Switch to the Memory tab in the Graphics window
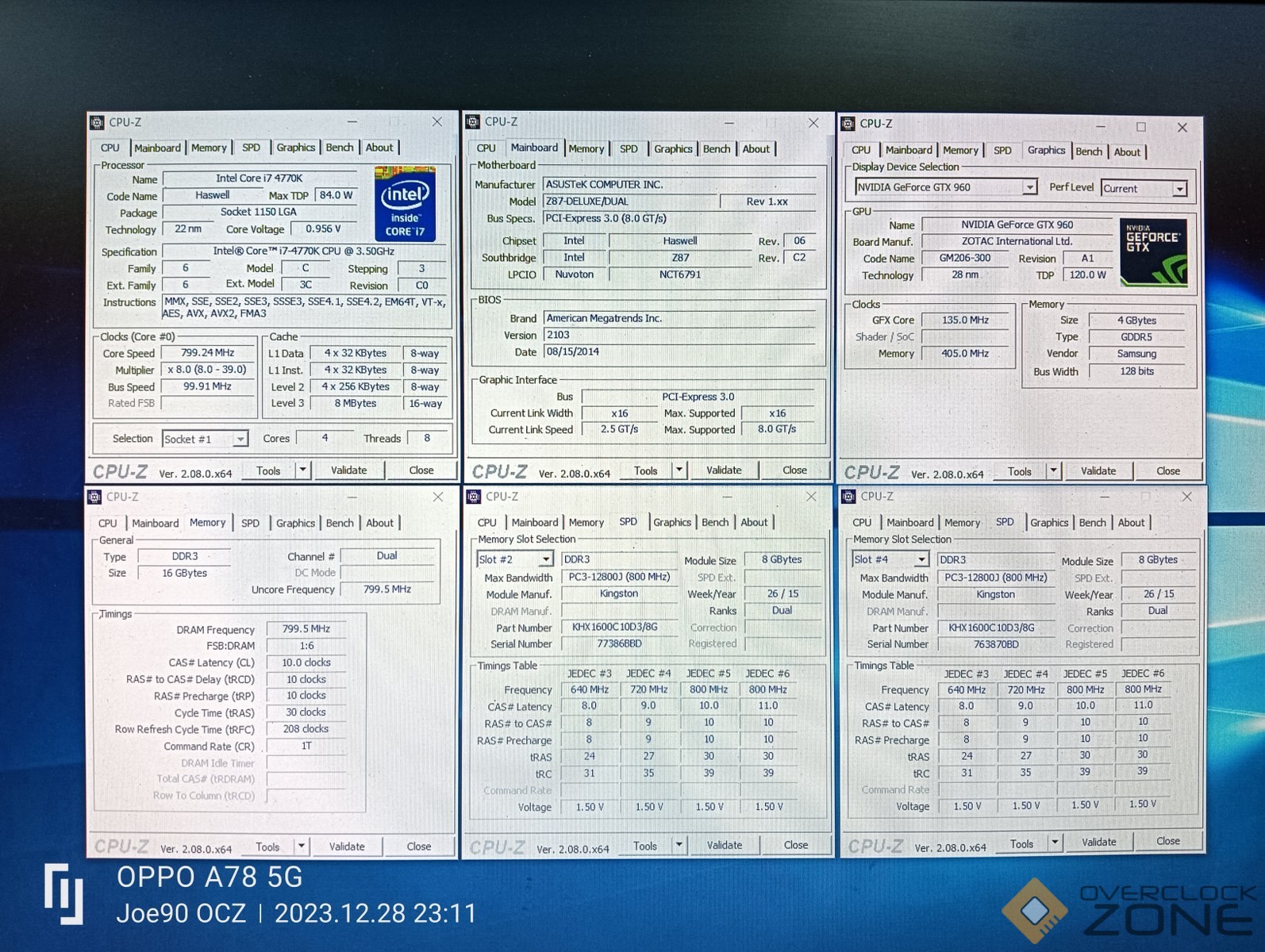The width and height of the screenshot is (1265, 952). tap(960, 151)
